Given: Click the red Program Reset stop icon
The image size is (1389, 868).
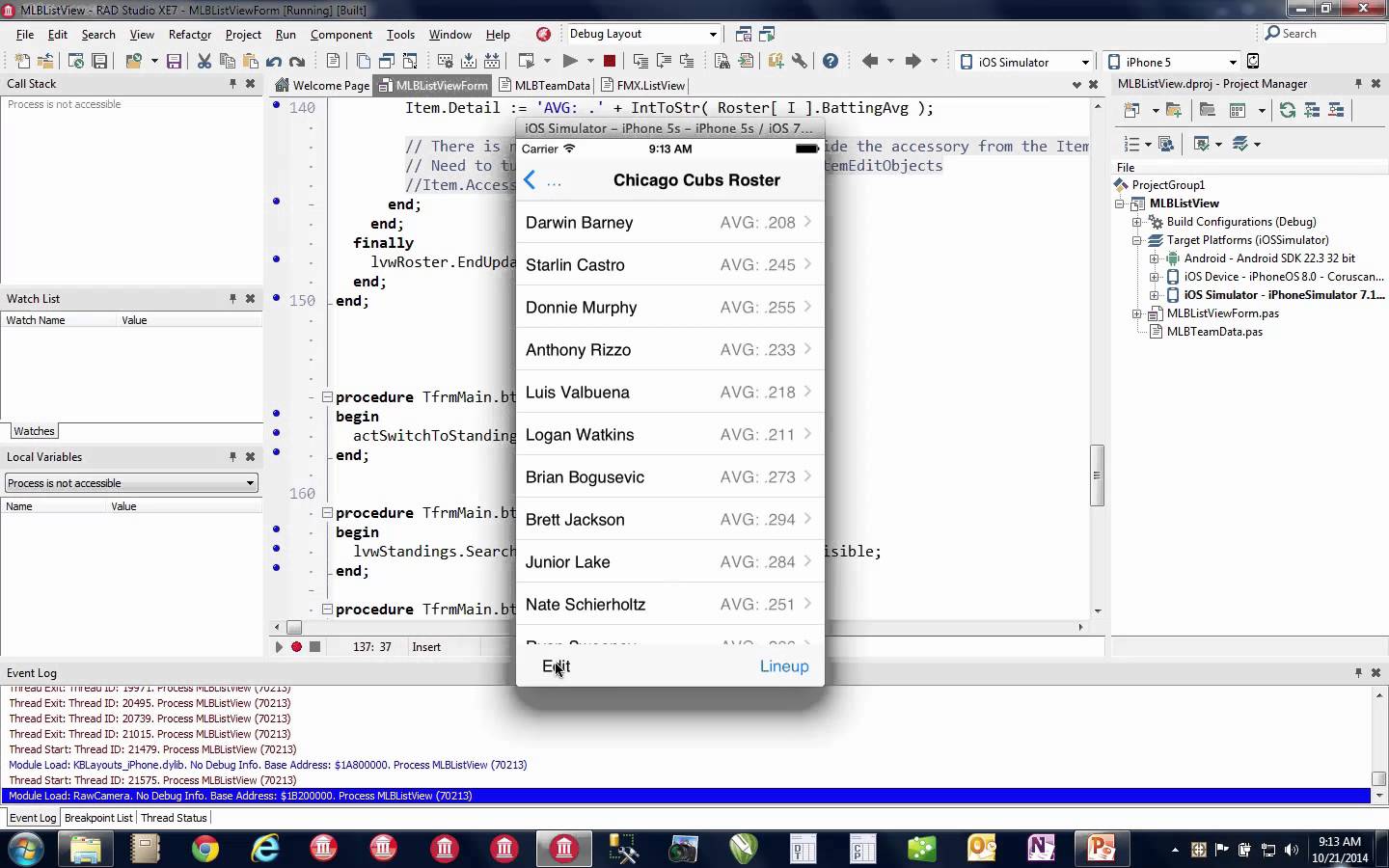Looking at the screenshot, I should coord(610,61).
